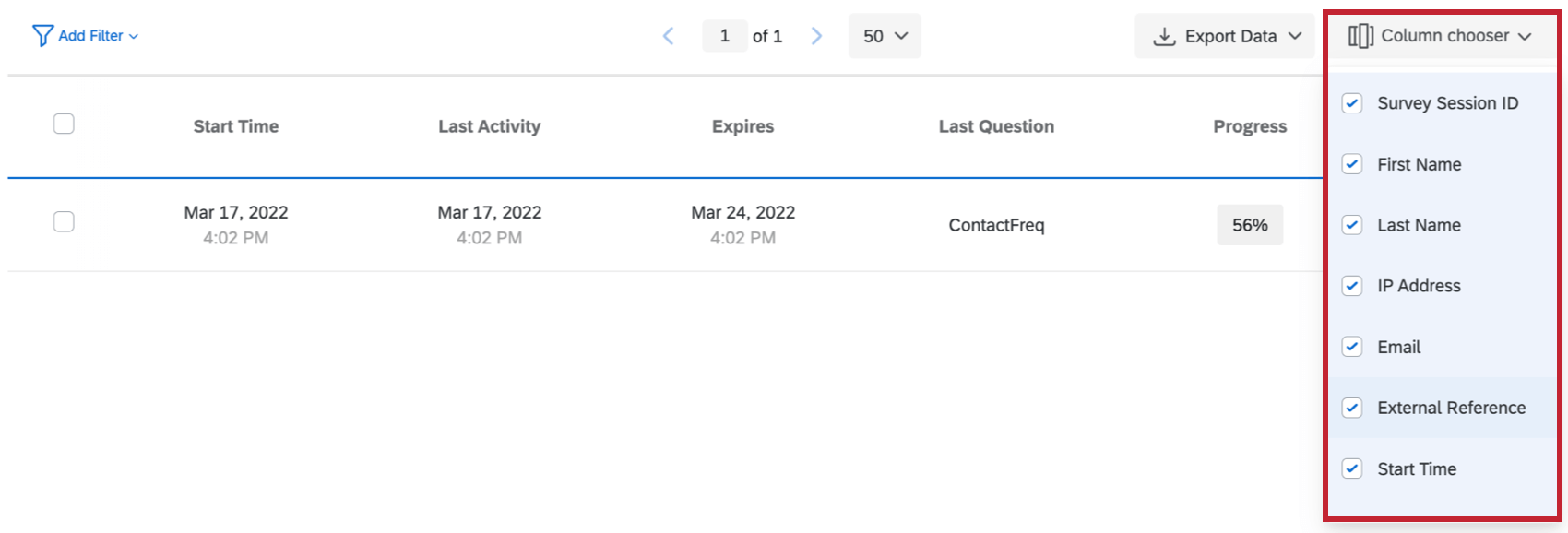The height and width of the screenshot is (533, 1568).
Task: Open the 50 per page dropdown
Action: tap(885, 36)
